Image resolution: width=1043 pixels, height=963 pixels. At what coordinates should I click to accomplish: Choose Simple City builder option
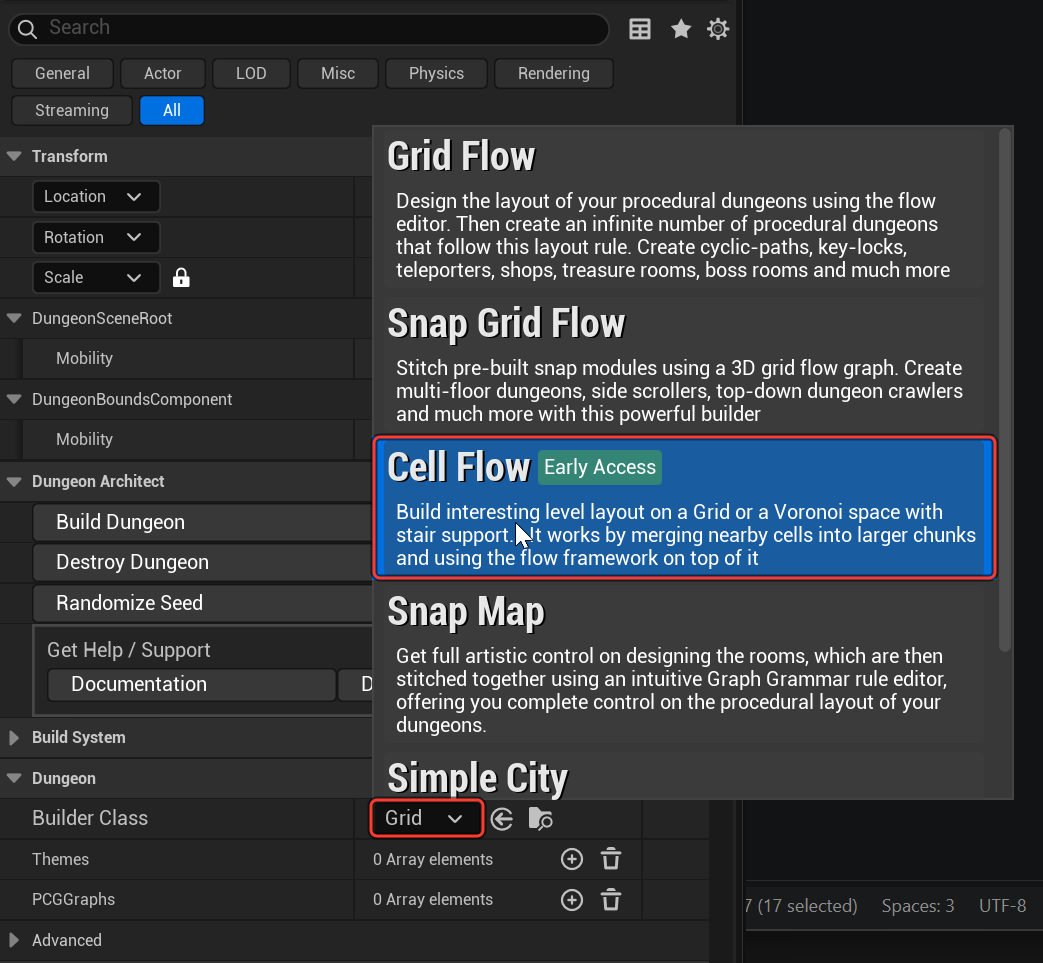click(x=684, y=776)
